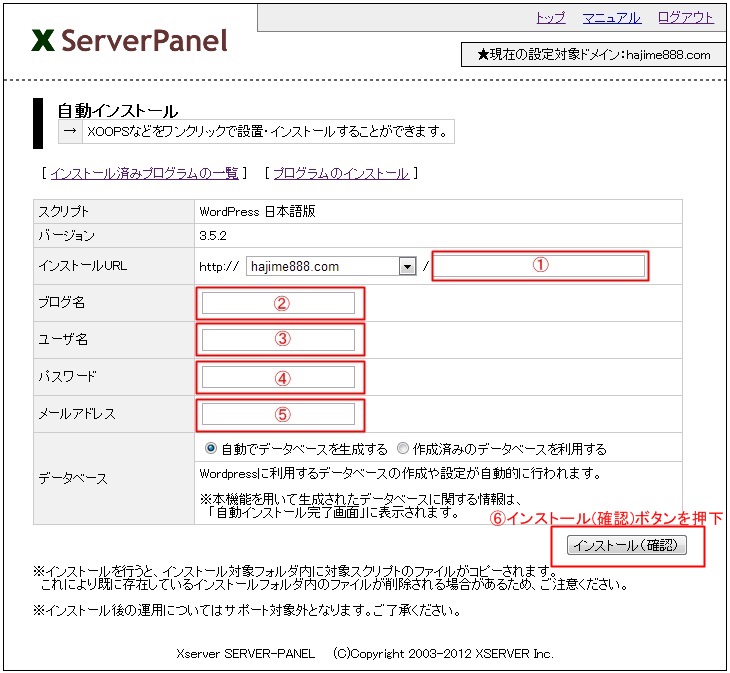This screenshot has height=673, width=730.
Task: Click the Xserver SERVER-PANEL copyright footer
Action: [365, 653]
